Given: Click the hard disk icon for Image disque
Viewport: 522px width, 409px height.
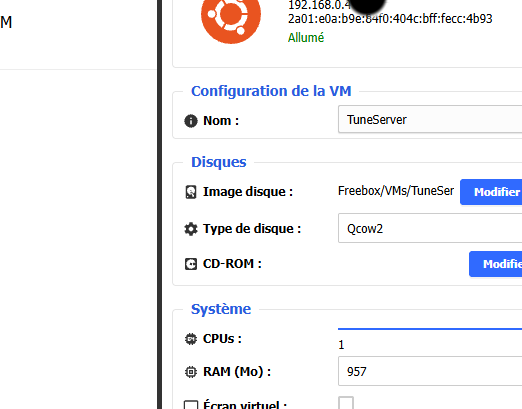Looking at the screenshot, I should coord(191,192).
